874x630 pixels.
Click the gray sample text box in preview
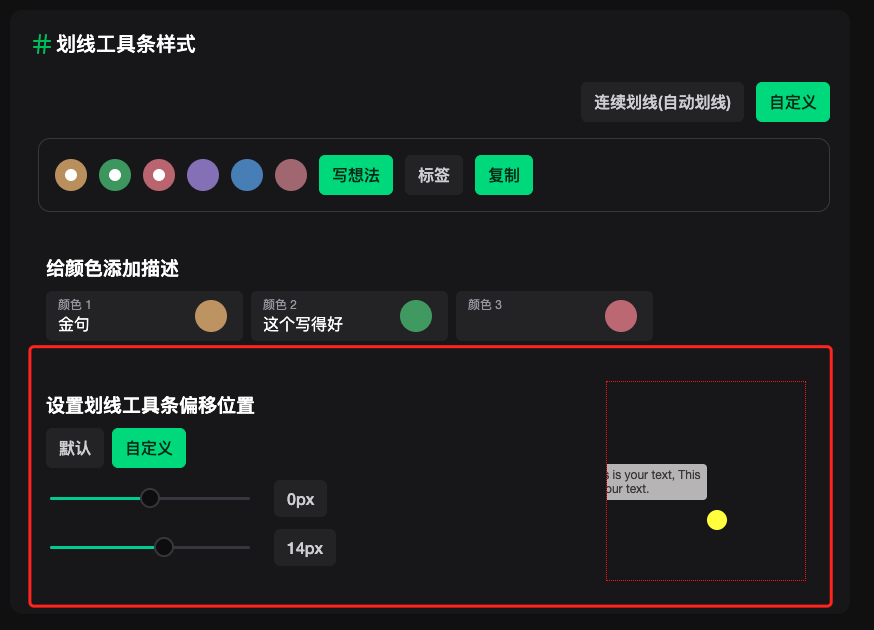[x=657, y=482]
